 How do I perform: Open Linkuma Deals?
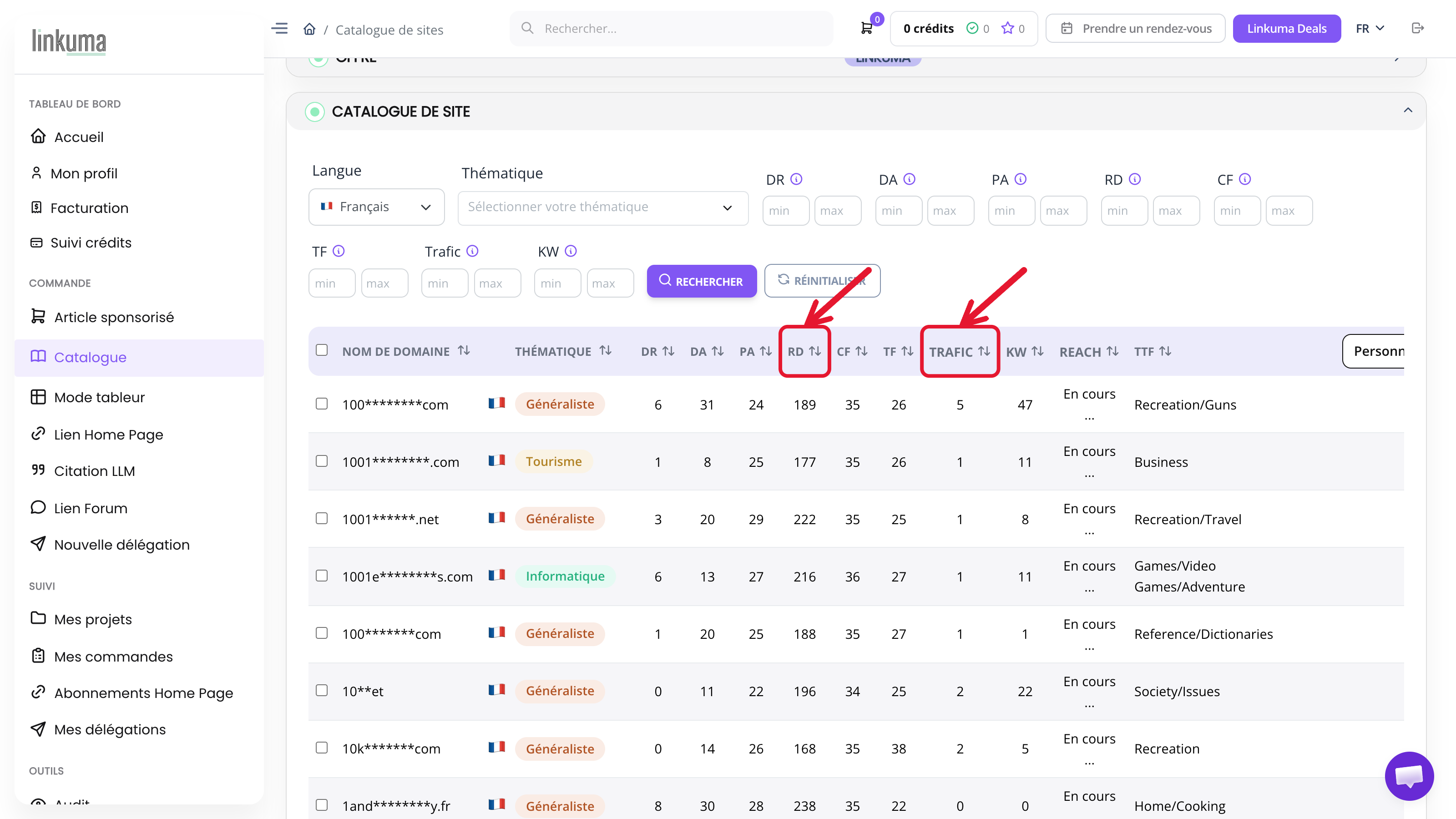[x=1286, y=28]
